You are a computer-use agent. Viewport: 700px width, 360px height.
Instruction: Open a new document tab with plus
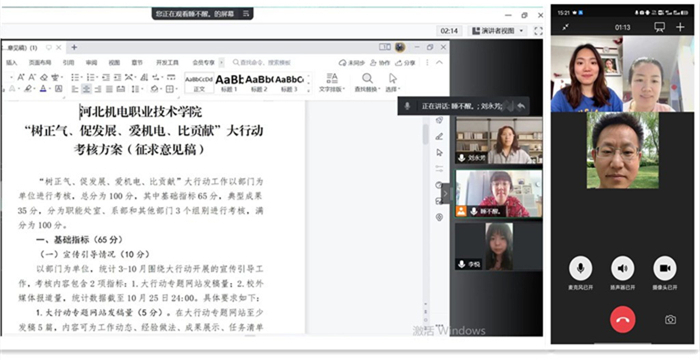click(x=75, y=47)
